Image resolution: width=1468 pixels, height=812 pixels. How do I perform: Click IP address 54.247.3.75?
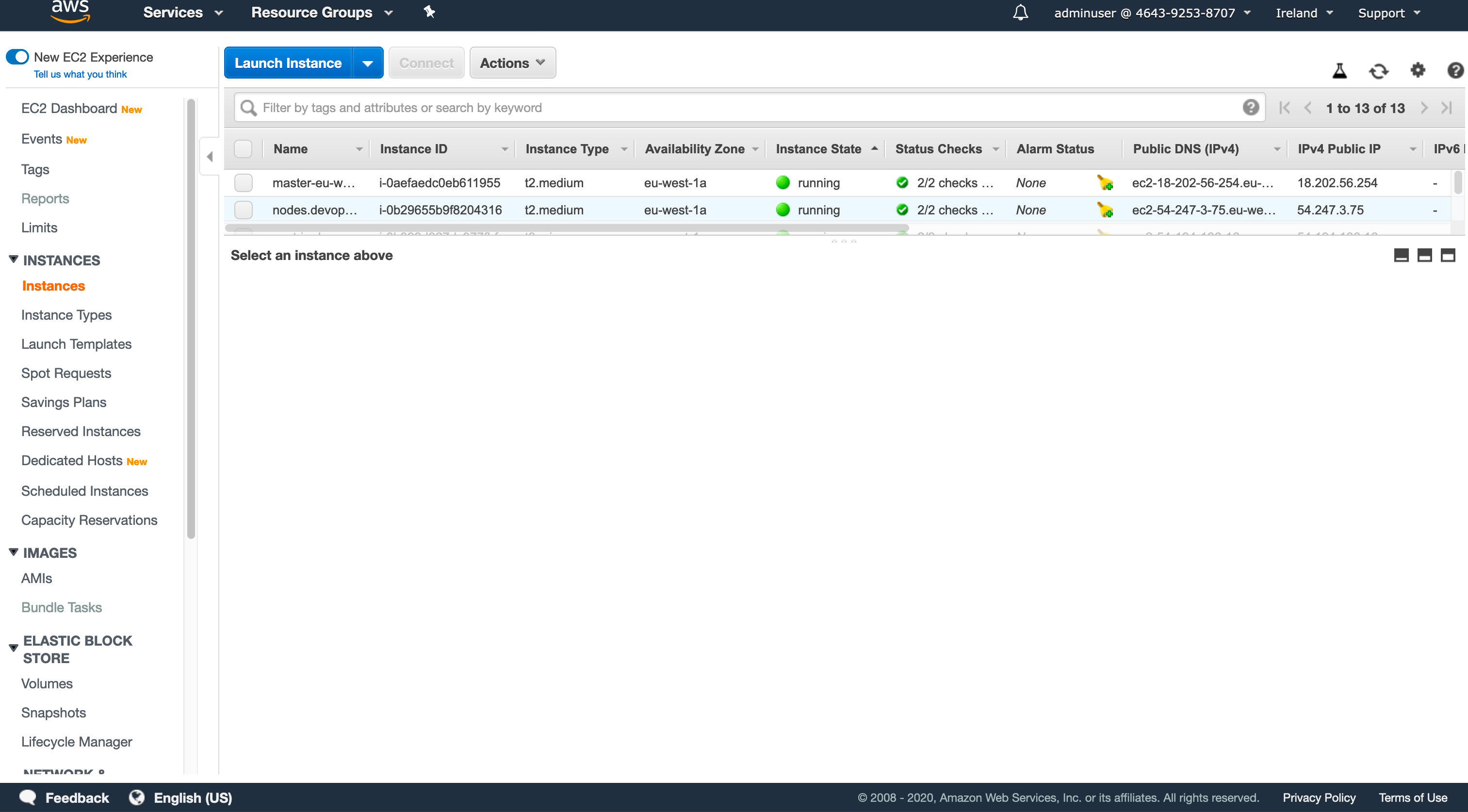pos(1330,210)
